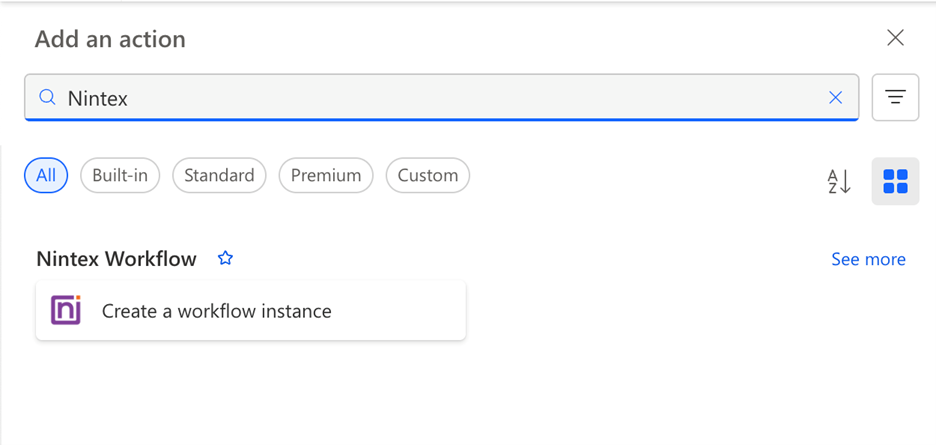Close the Add an action panel

point(895,38)
